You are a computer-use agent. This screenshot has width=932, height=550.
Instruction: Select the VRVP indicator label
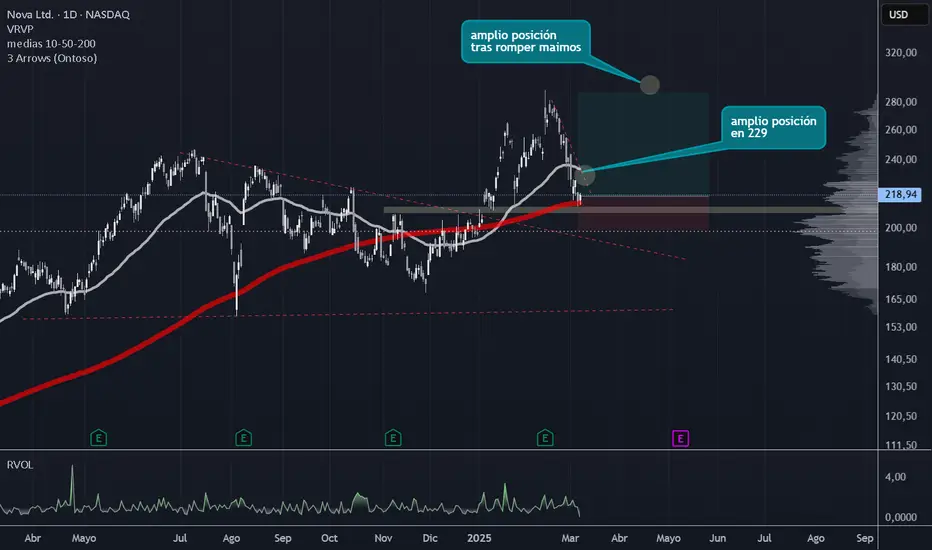[x=20, y=29]
